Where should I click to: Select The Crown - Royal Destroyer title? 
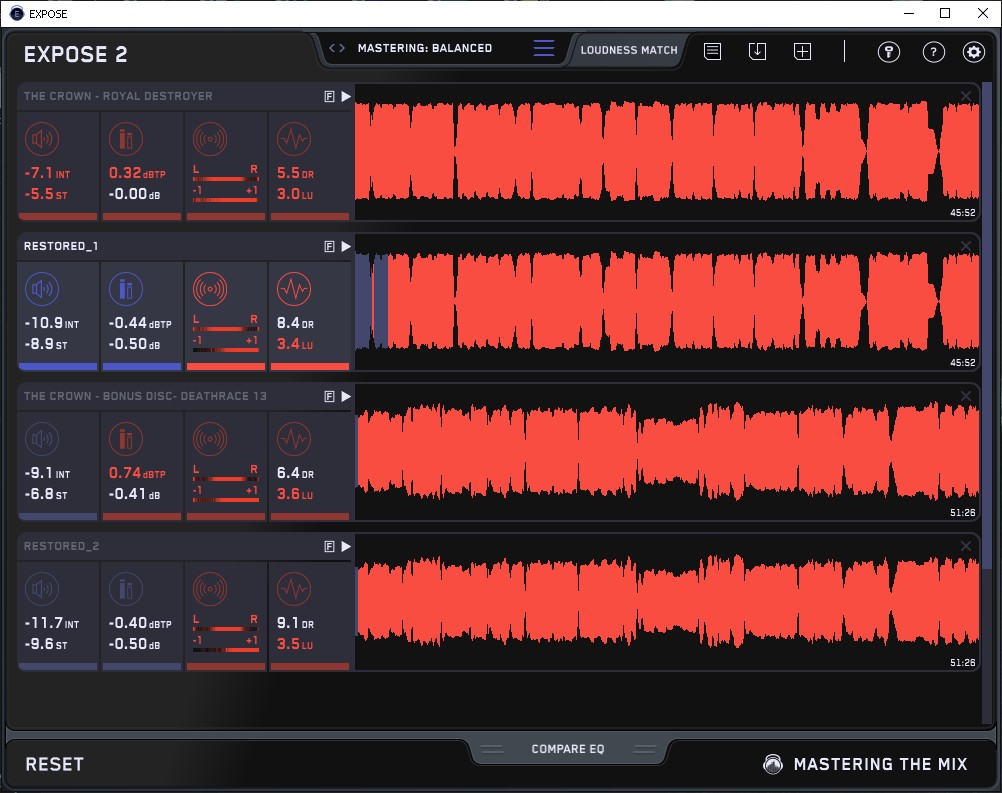pos(118,96)
